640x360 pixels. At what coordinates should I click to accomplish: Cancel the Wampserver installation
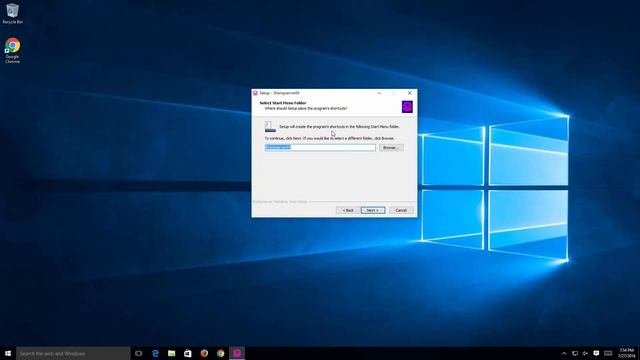401,210
